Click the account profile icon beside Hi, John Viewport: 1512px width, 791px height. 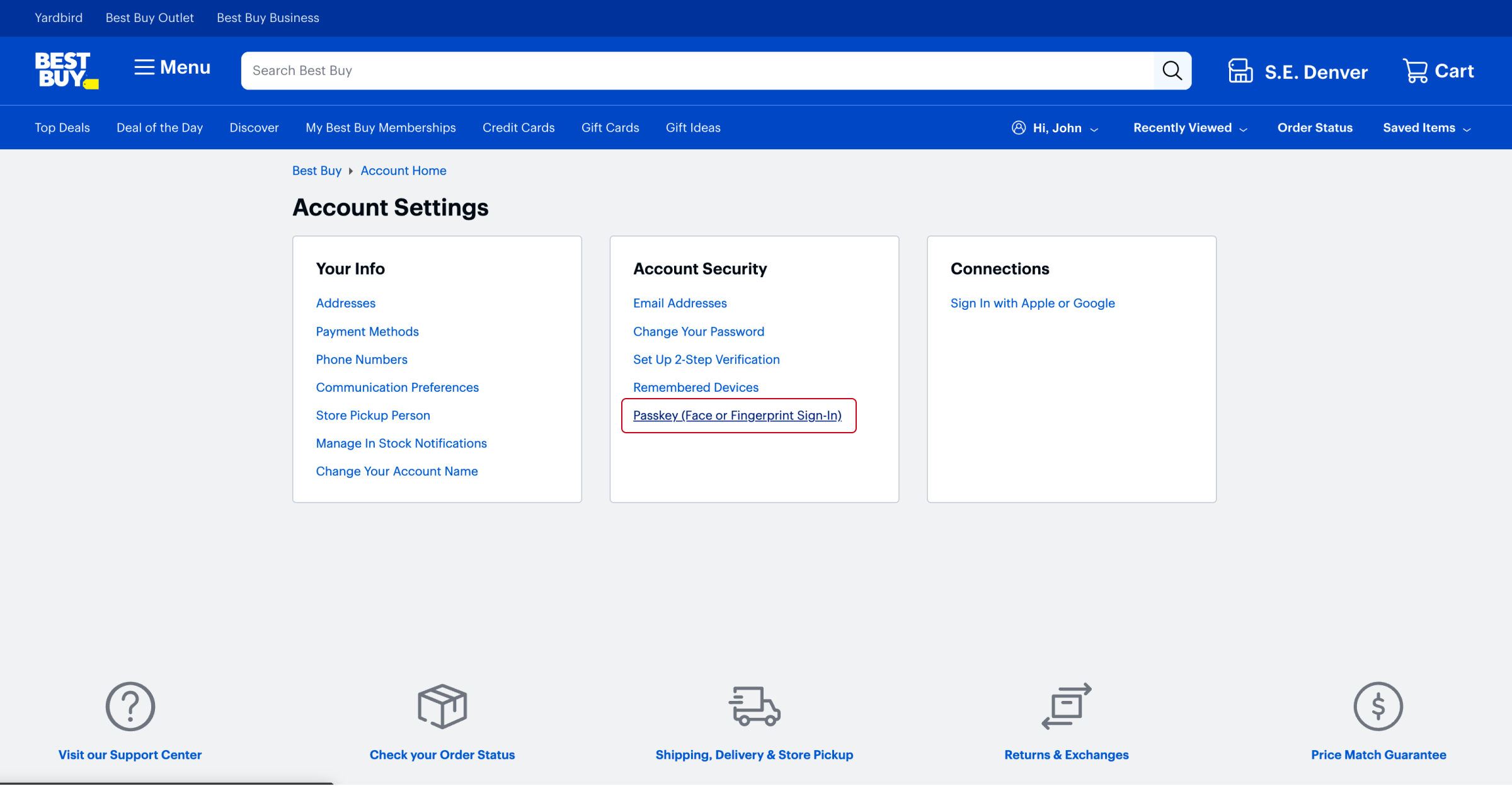point(1018,127)
